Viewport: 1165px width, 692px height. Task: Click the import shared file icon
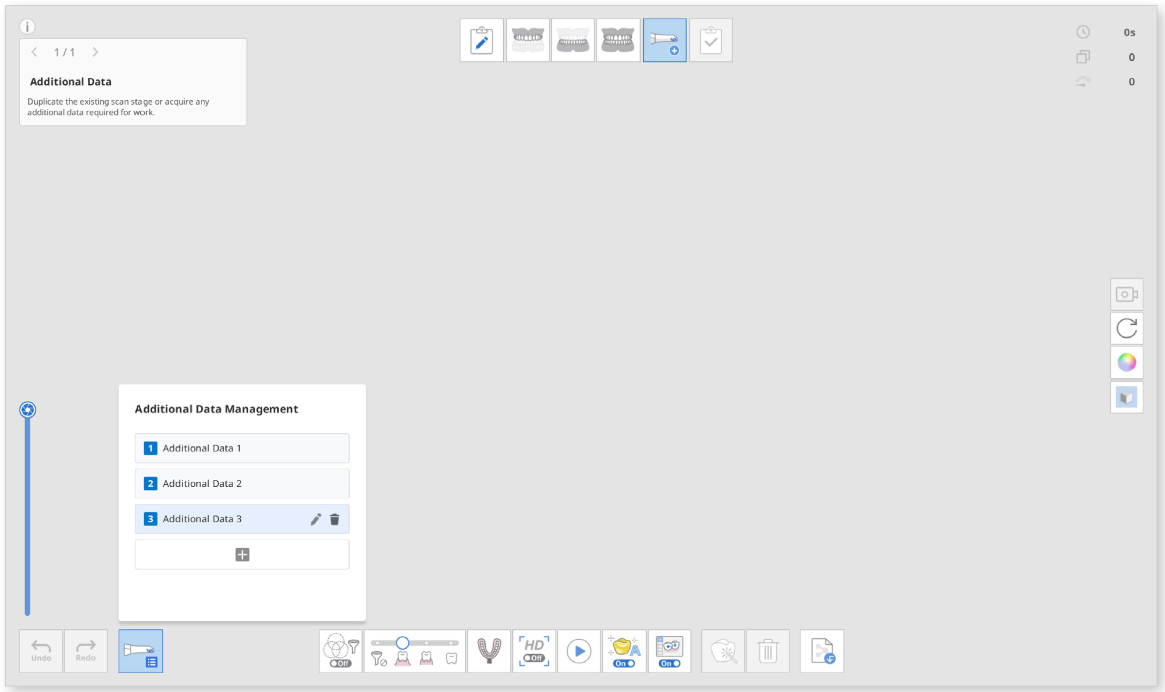[822, 651]
